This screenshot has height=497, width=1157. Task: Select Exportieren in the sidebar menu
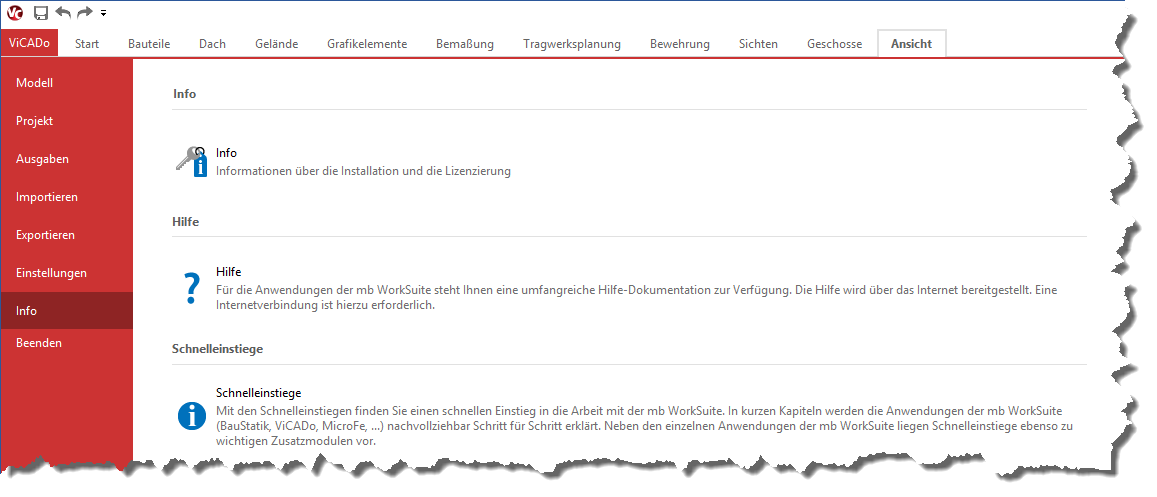point(66,235)
